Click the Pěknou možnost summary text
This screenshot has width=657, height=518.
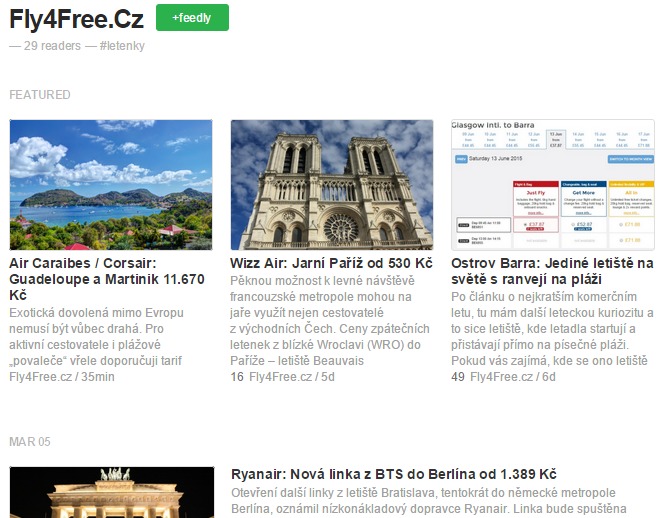(x=330, y=321)
